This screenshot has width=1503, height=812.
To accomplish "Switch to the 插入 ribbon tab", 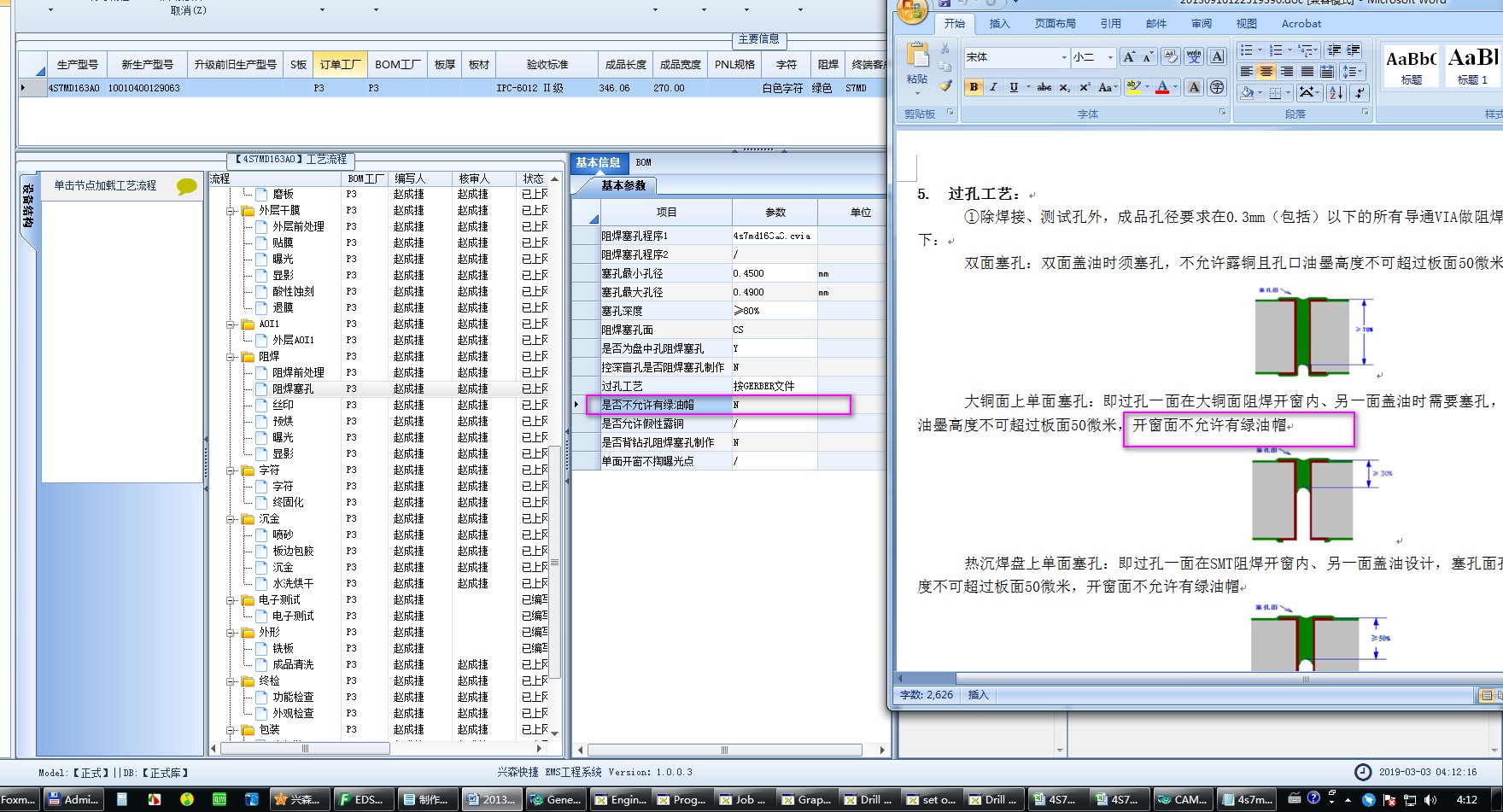I will [x=999, y=24].
